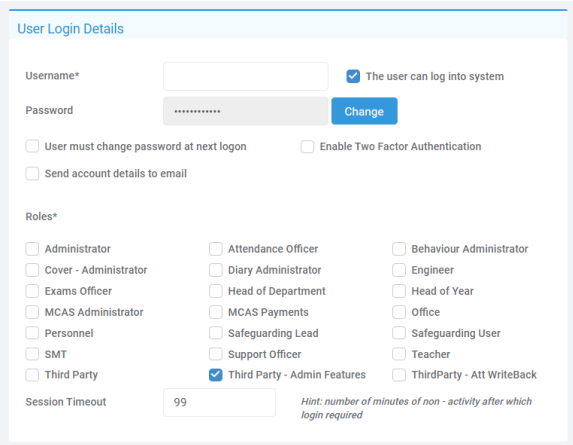Click the Username input field
Screen dimensions: 573x445
point(246,76)
